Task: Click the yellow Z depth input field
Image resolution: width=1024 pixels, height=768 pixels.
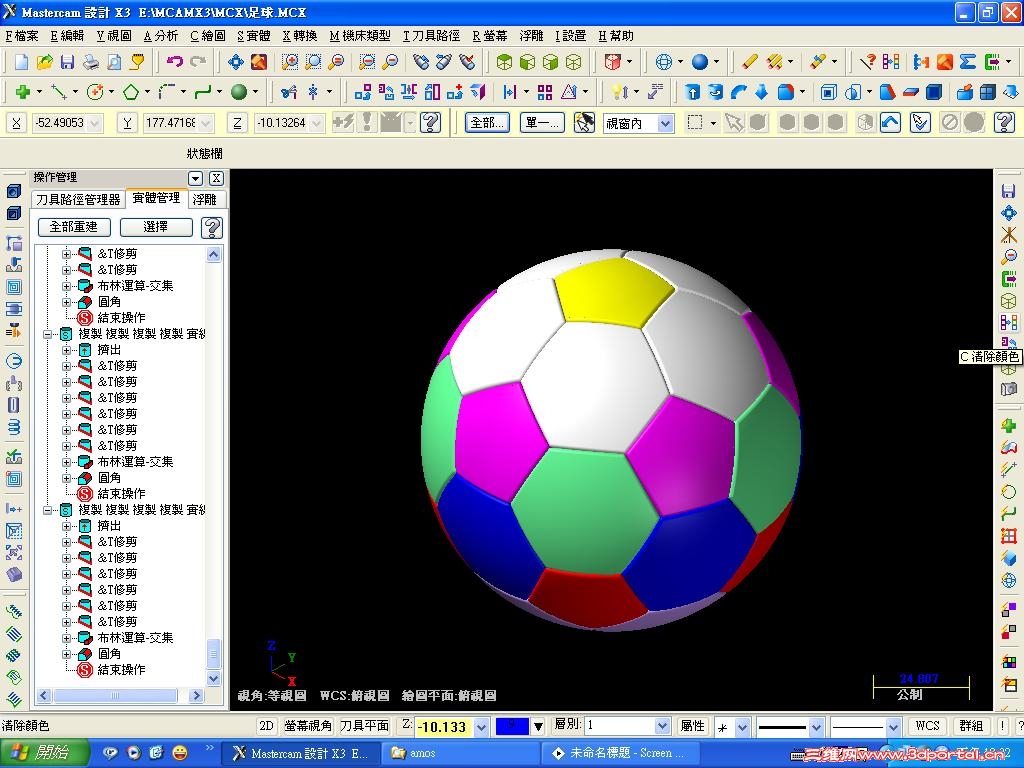Action: tap(443, 727)
